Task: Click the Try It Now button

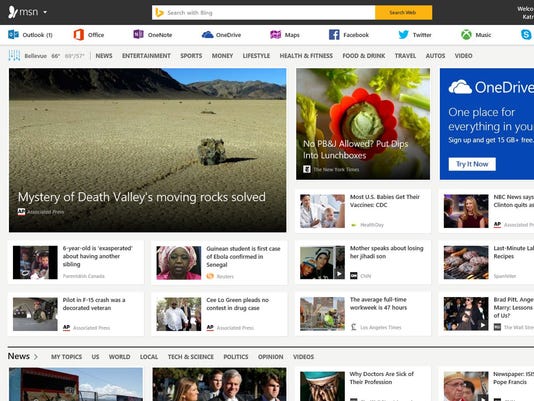Action: point(472,164)
